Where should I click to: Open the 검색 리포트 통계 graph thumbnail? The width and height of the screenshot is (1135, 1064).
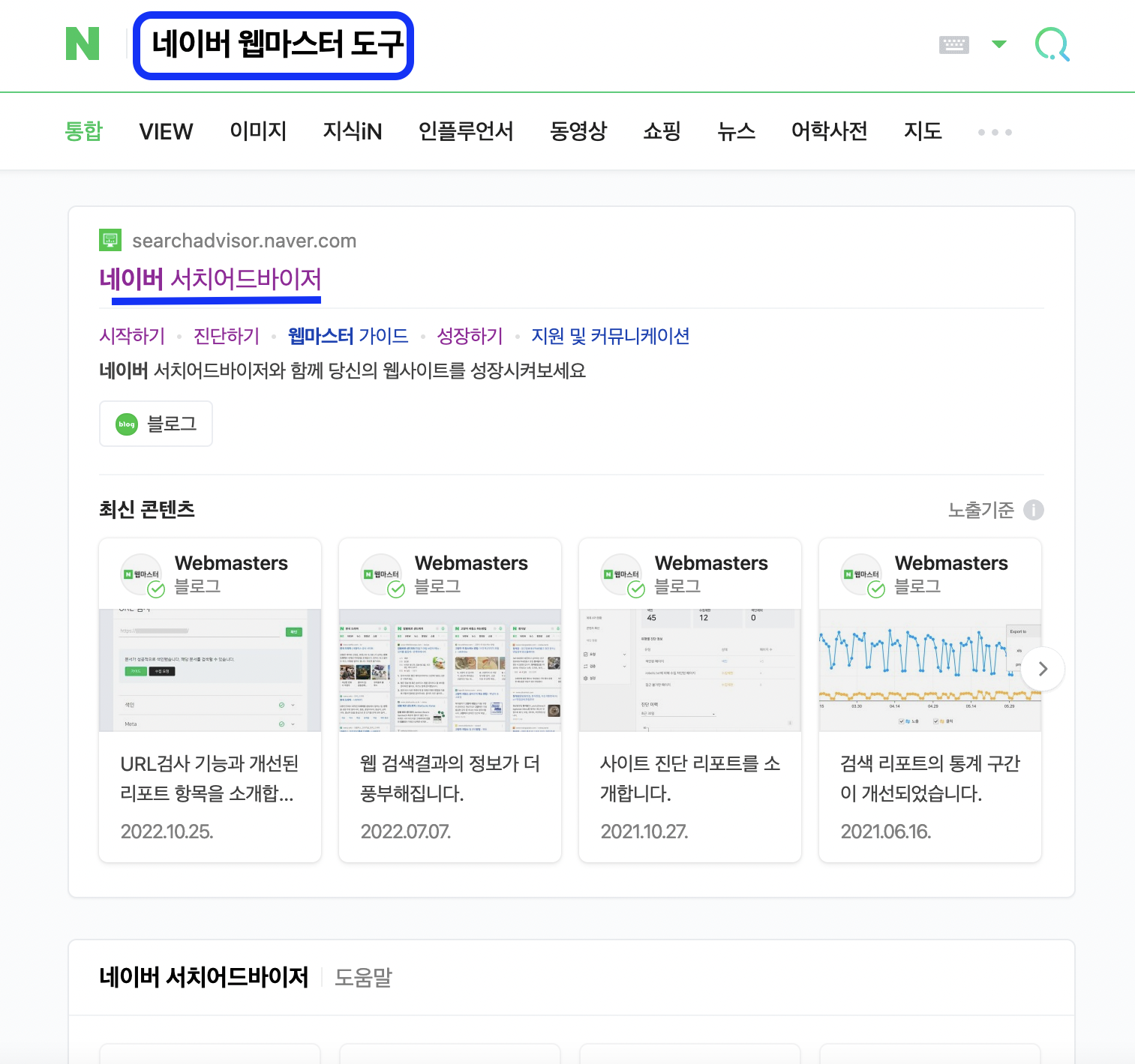tap(930, 670)
